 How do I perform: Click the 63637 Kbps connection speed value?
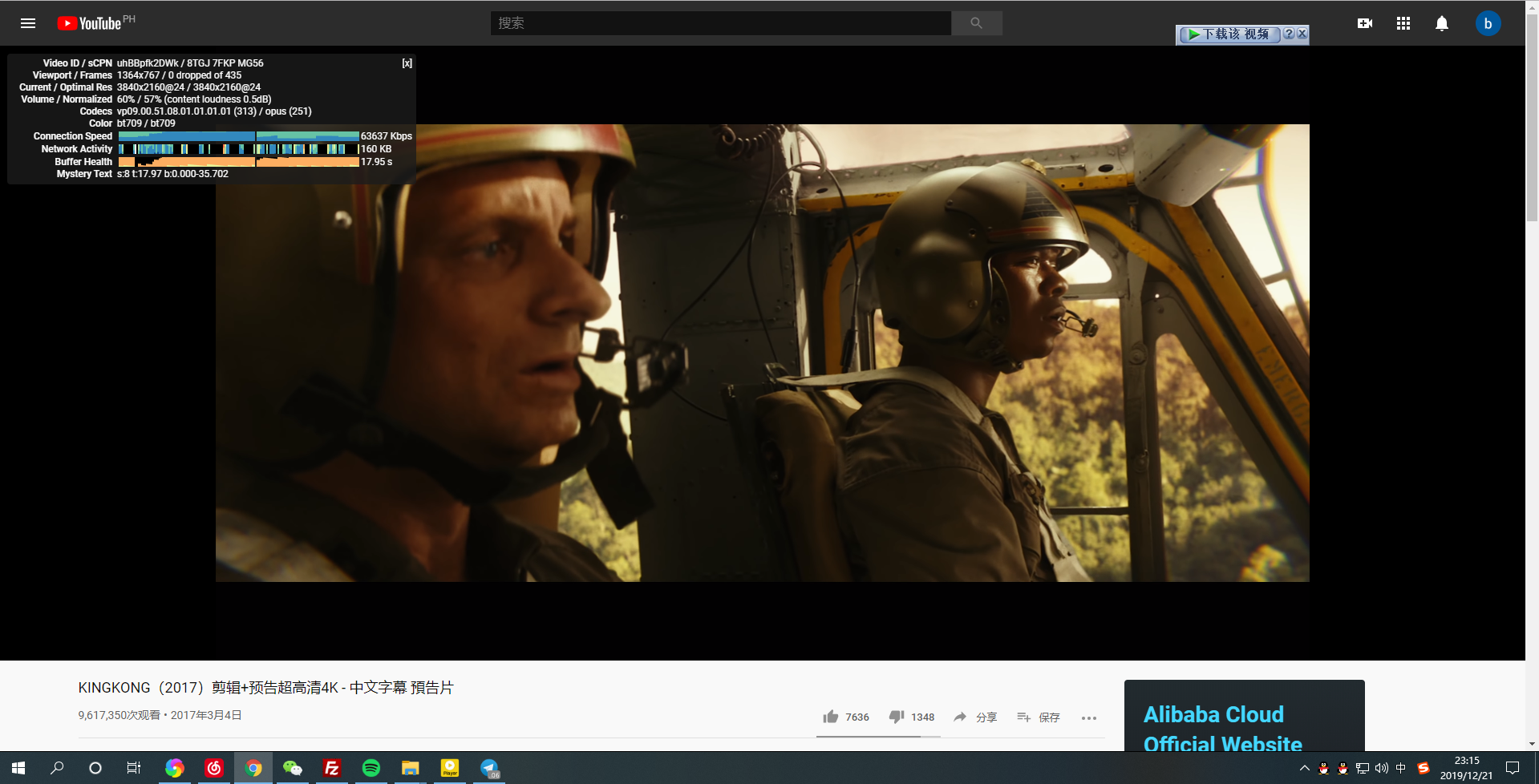[x=387, y=136]
